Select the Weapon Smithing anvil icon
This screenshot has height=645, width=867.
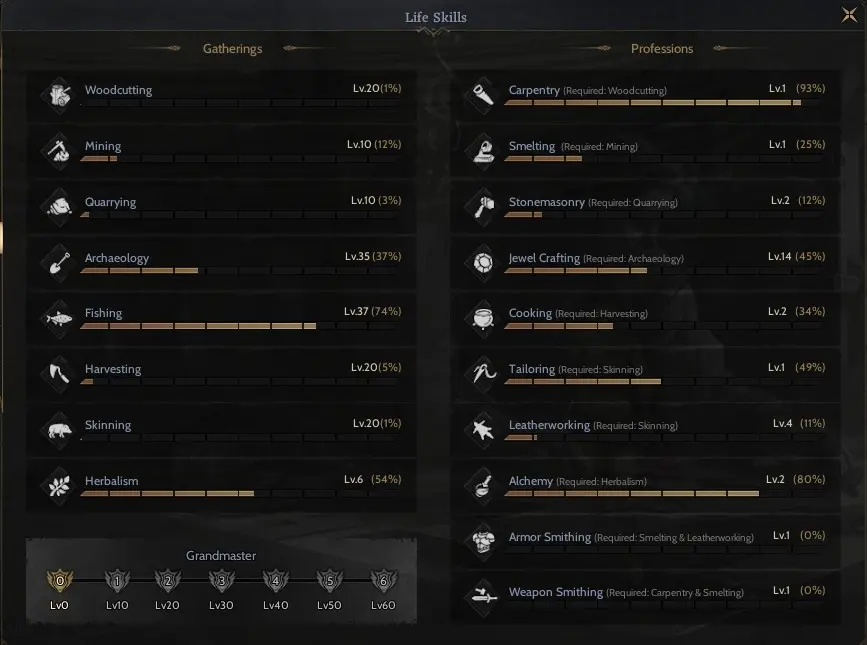pyautogui.click(x=483, y=597)
